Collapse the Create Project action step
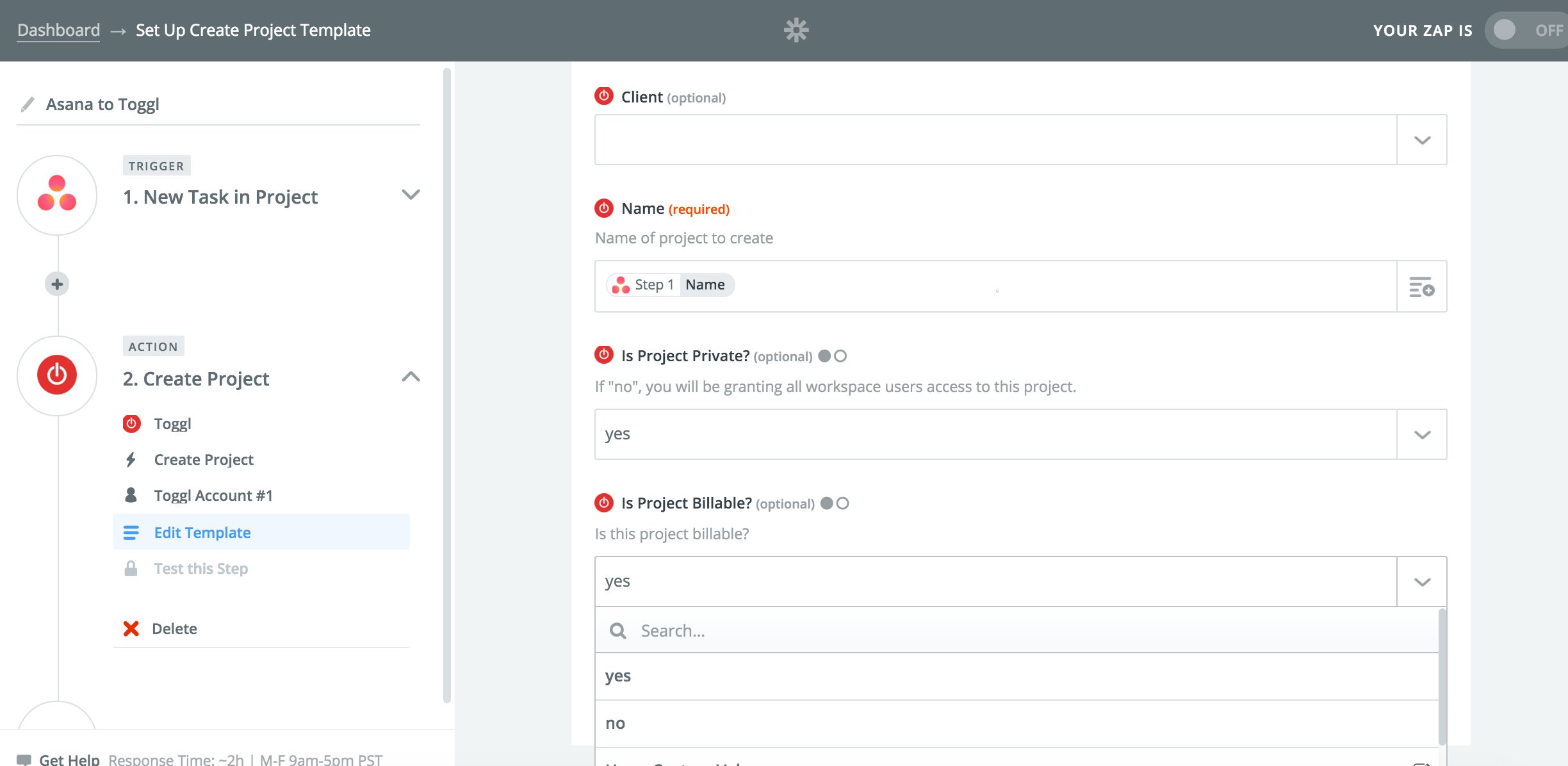This screenshot has height=766, width=1568. click(x=411, y=377)
